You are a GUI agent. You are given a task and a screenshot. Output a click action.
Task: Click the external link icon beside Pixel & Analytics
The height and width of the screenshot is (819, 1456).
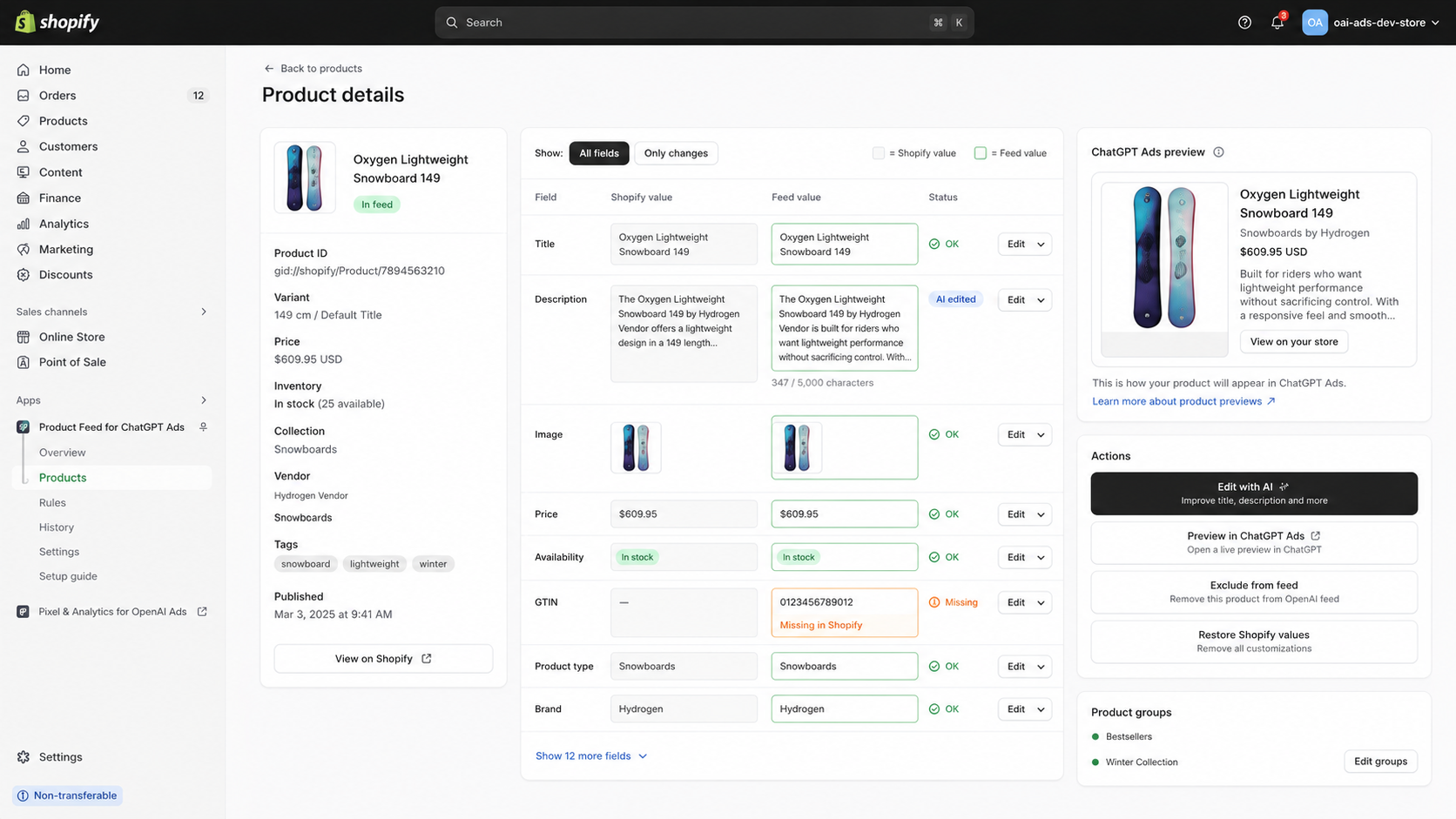[x=202, y=612]
